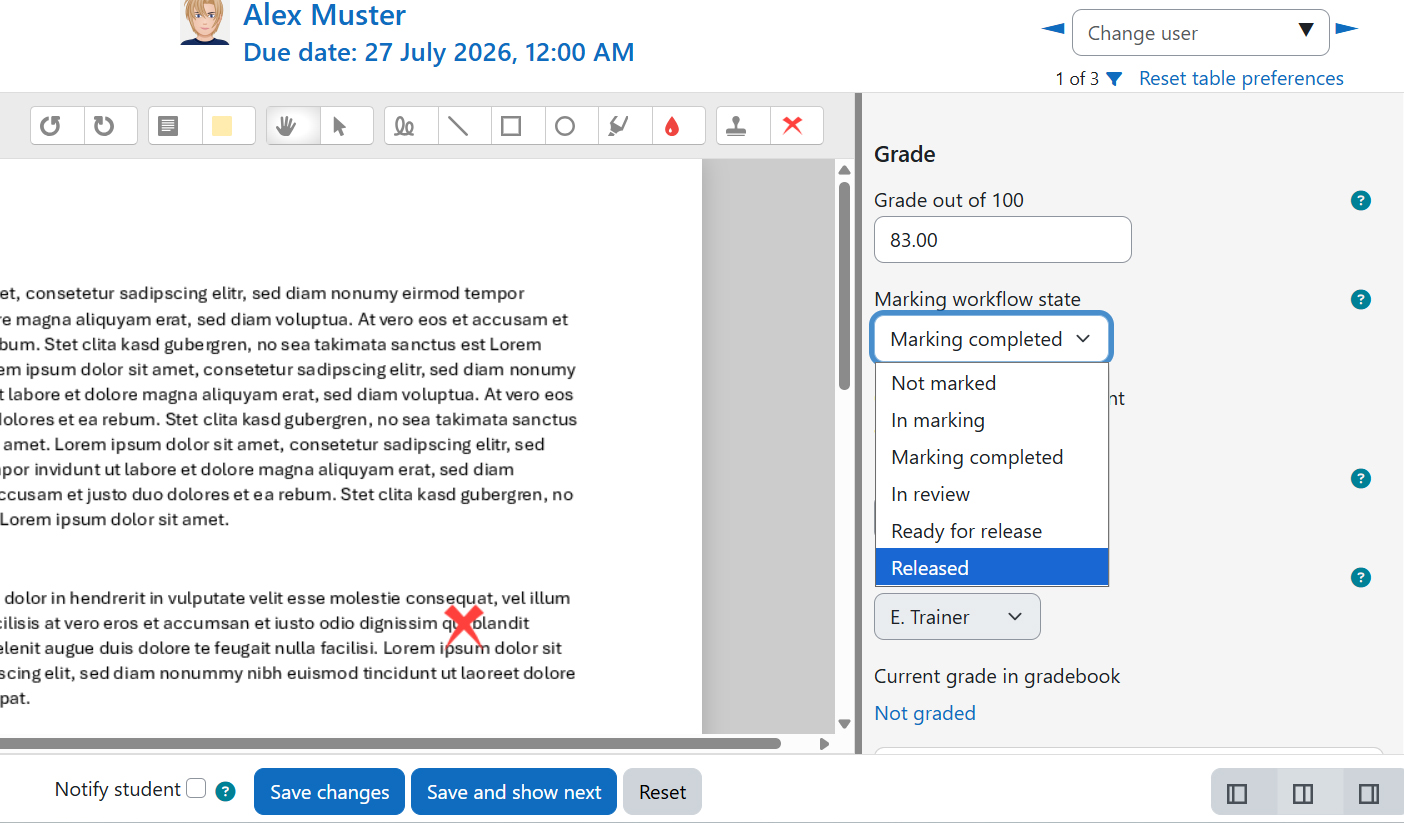This screenshot has height=823, width=1404.
Task: Choose Marking completed in the option list
Action: 991,457
